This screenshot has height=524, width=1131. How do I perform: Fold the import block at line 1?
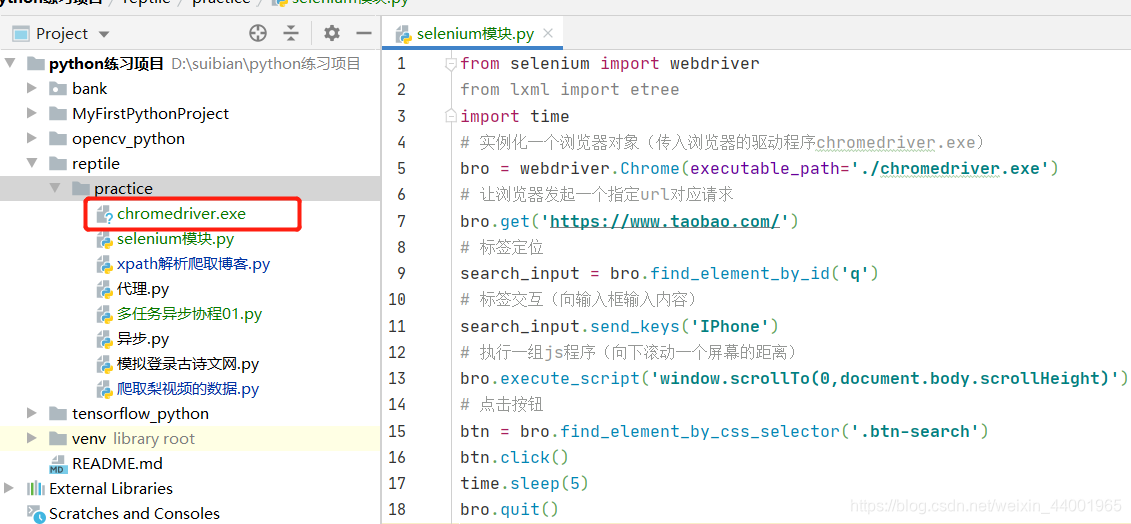[451, 64]
